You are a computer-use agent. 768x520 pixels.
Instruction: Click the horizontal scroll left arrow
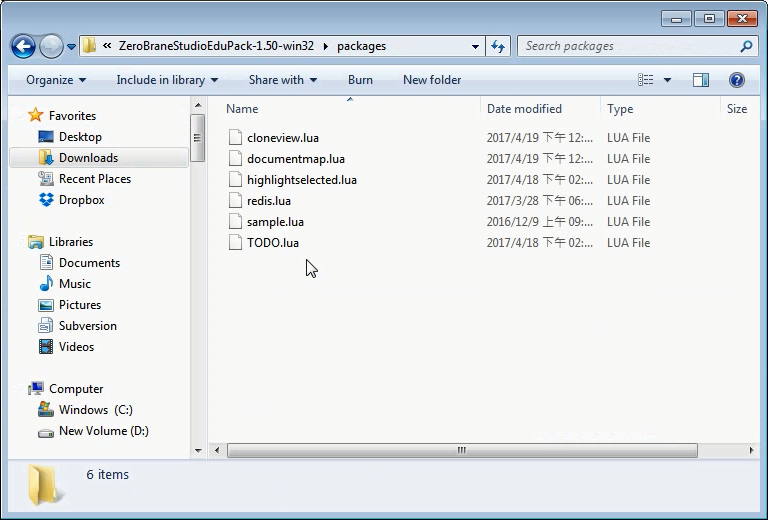tap(217, 450)
